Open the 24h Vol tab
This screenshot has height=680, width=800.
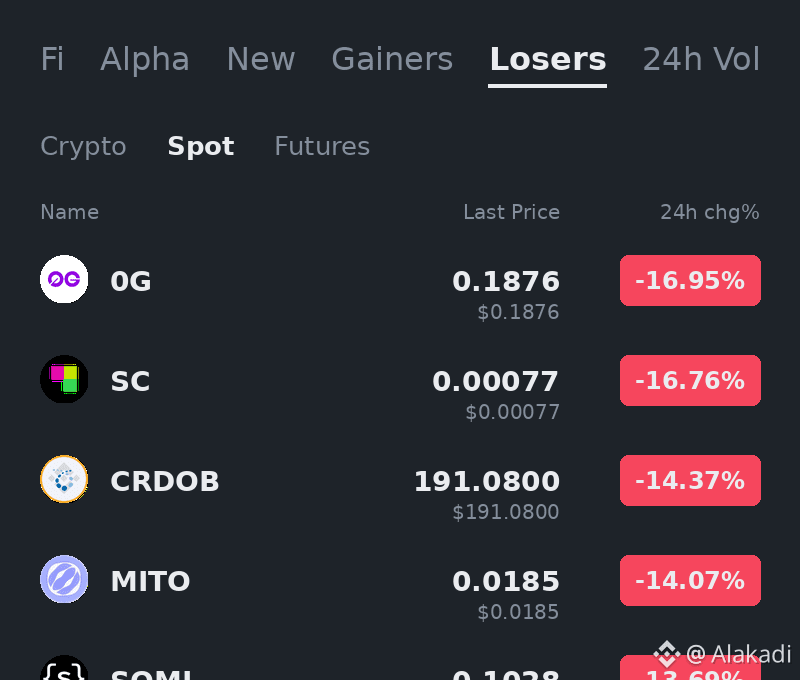(x=701, y=59)
